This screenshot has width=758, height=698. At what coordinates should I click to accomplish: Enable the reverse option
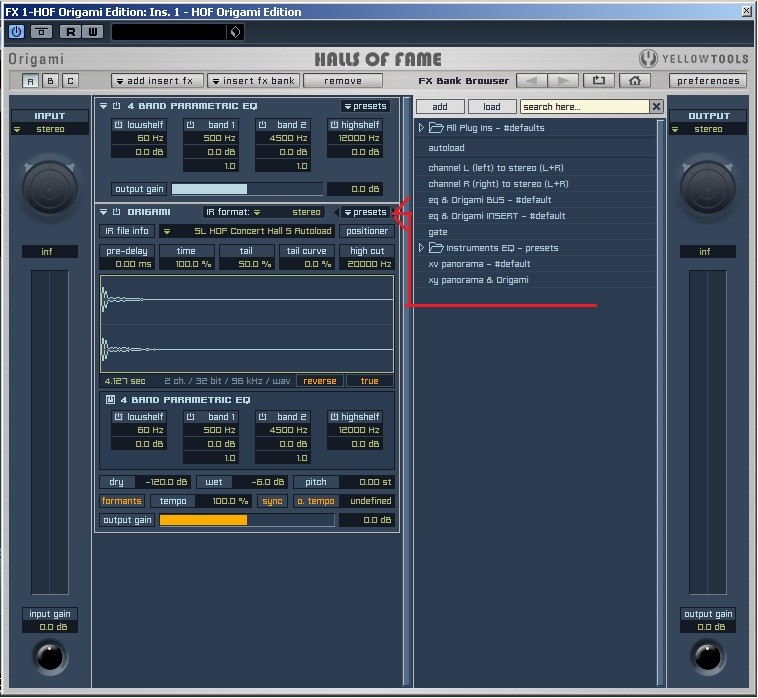[320, 381]
